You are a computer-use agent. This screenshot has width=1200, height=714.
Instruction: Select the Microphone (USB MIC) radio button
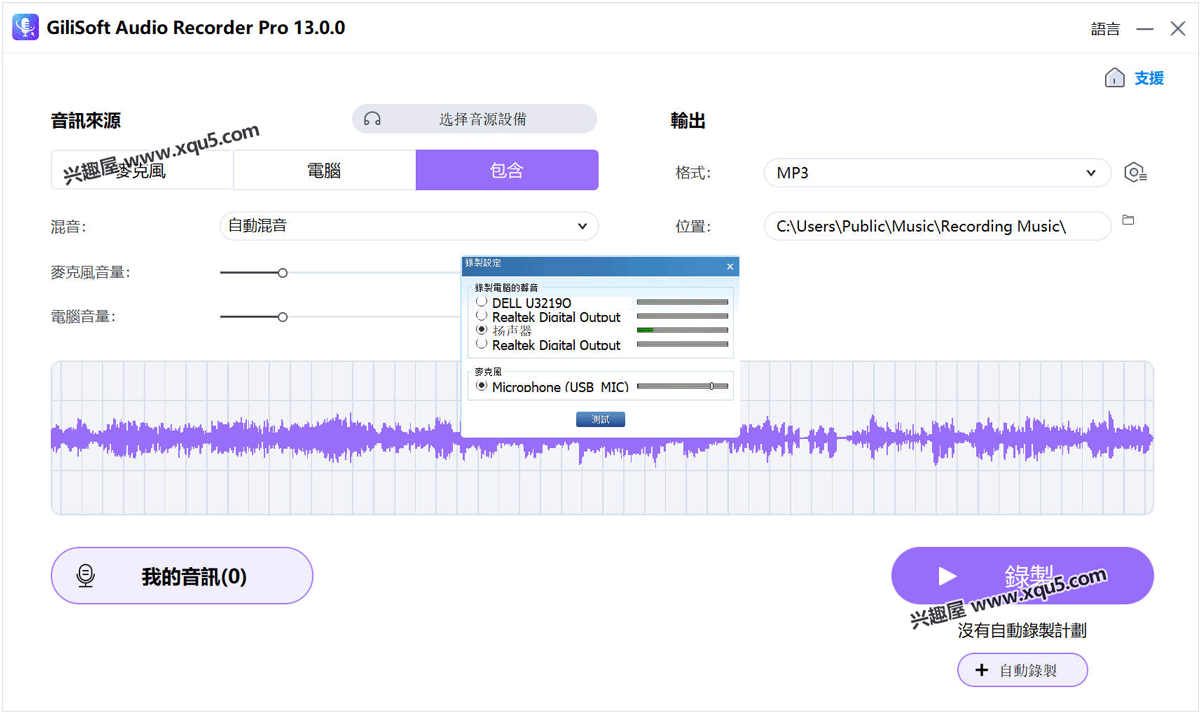(x=482, y=385)
